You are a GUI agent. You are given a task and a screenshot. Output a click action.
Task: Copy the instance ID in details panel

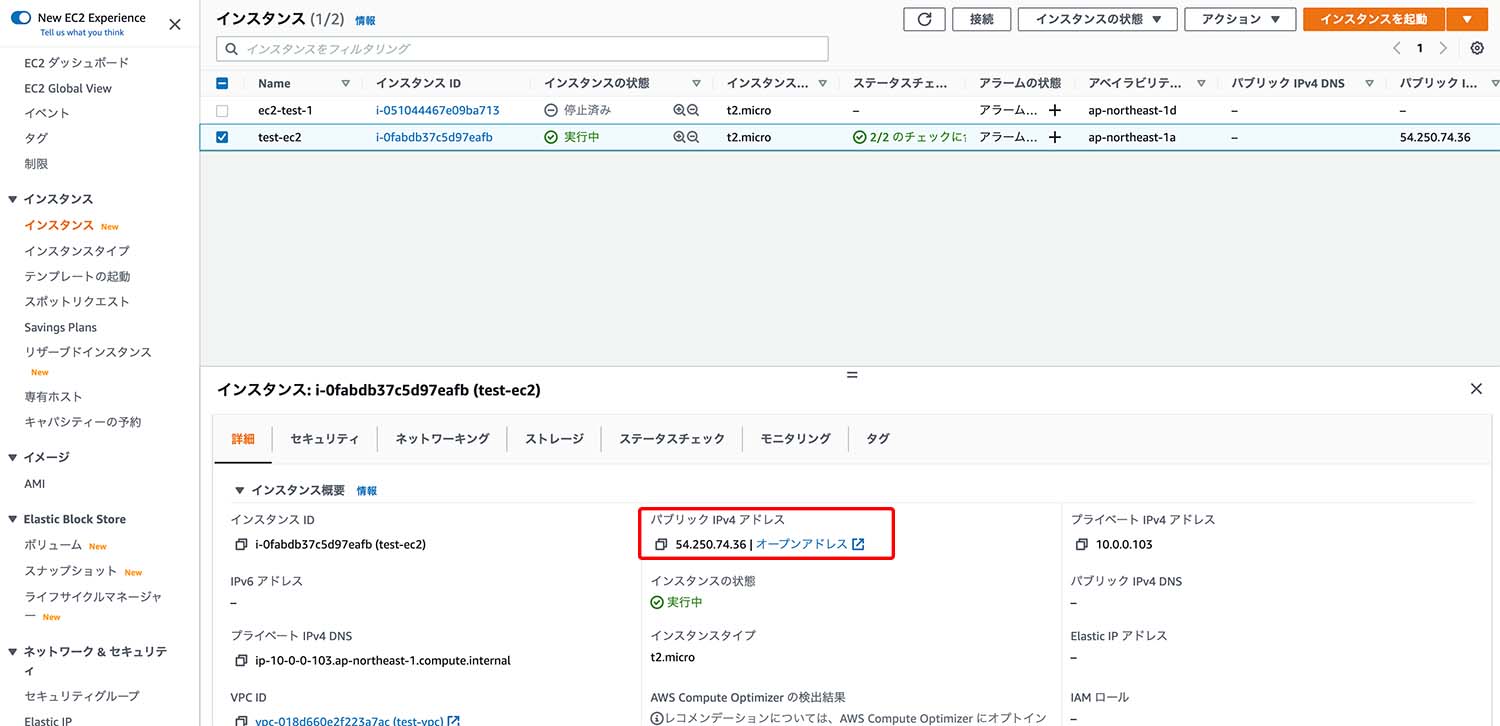point(241,544)
